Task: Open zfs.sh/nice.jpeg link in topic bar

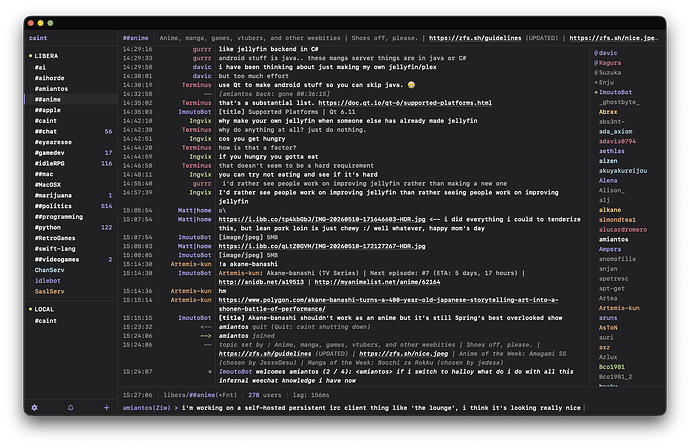Action: [613, 38]
